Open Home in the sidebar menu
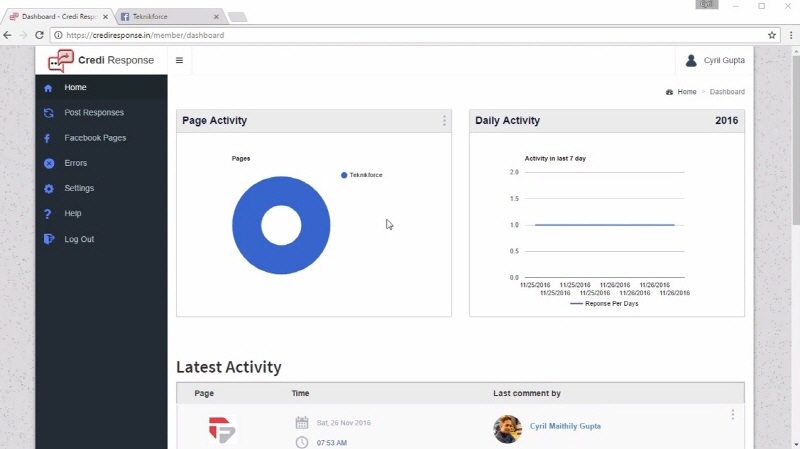 (x=101, y=87)
